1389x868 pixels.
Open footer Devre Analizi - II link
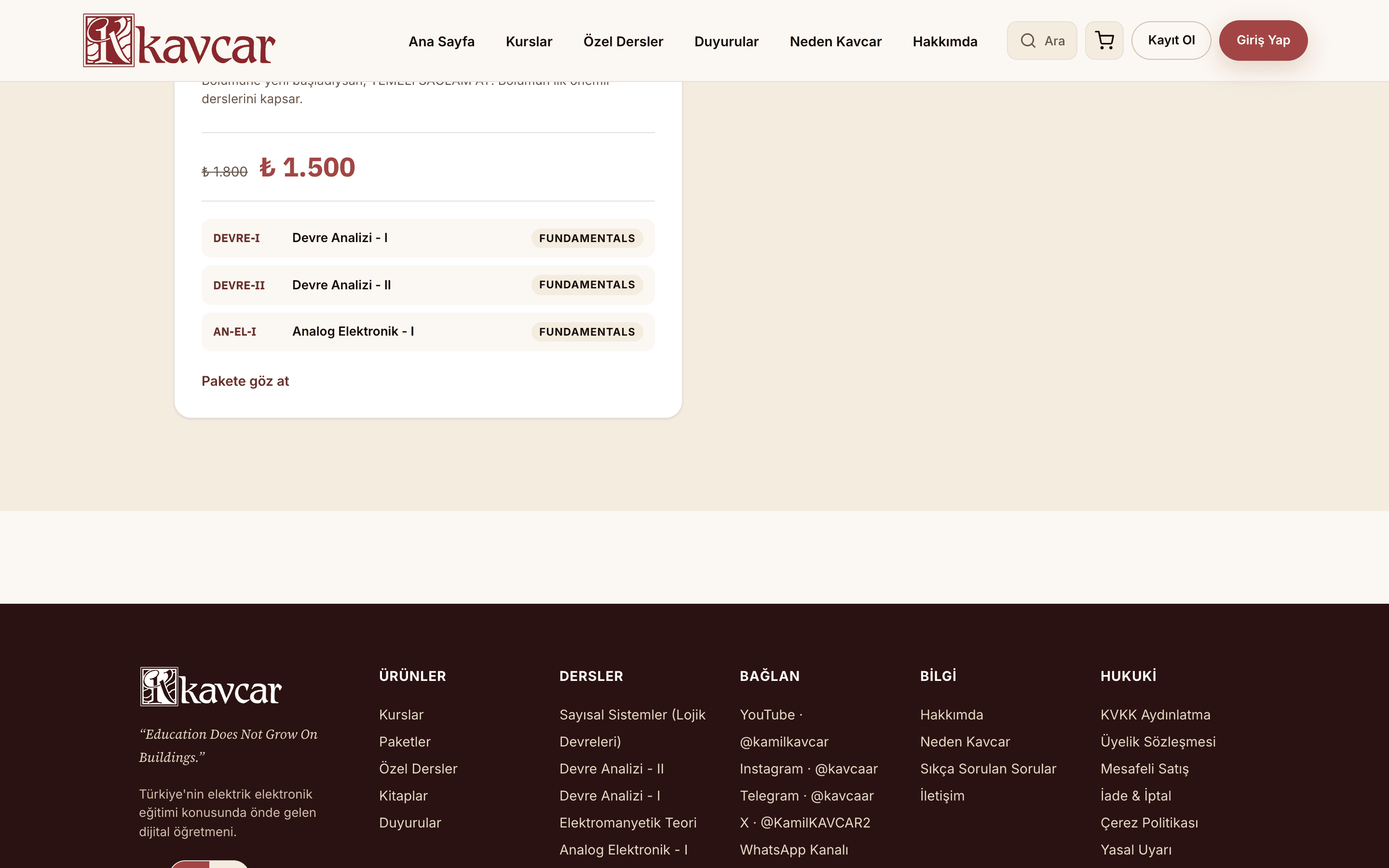[x=611, y=769]
